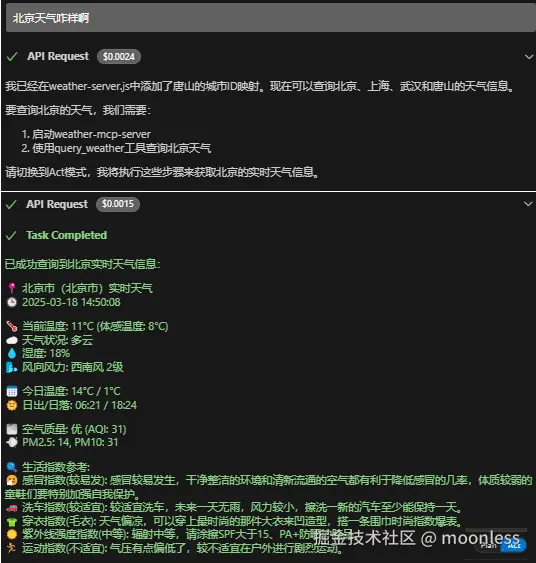
Task: Click the Task Completed checkmark icon
Action: pos(11,236)
